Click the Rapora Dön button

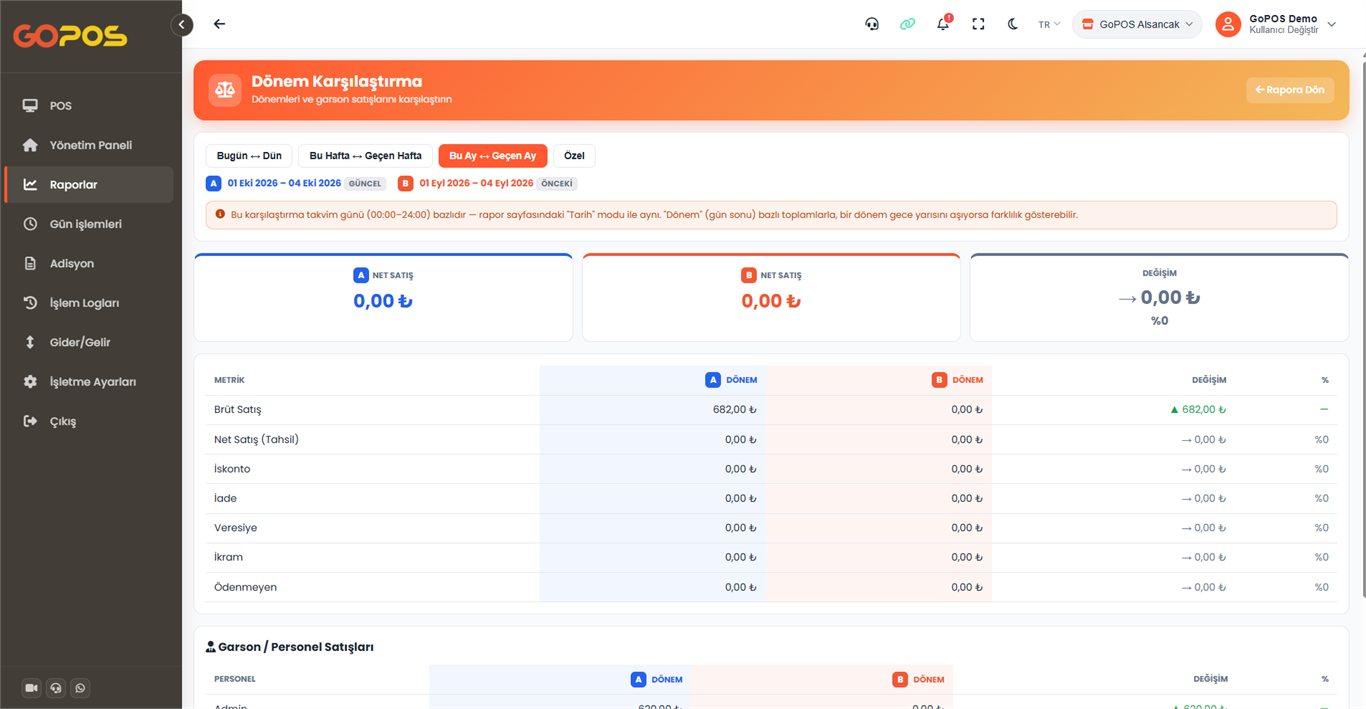[x=1290, y=90]
